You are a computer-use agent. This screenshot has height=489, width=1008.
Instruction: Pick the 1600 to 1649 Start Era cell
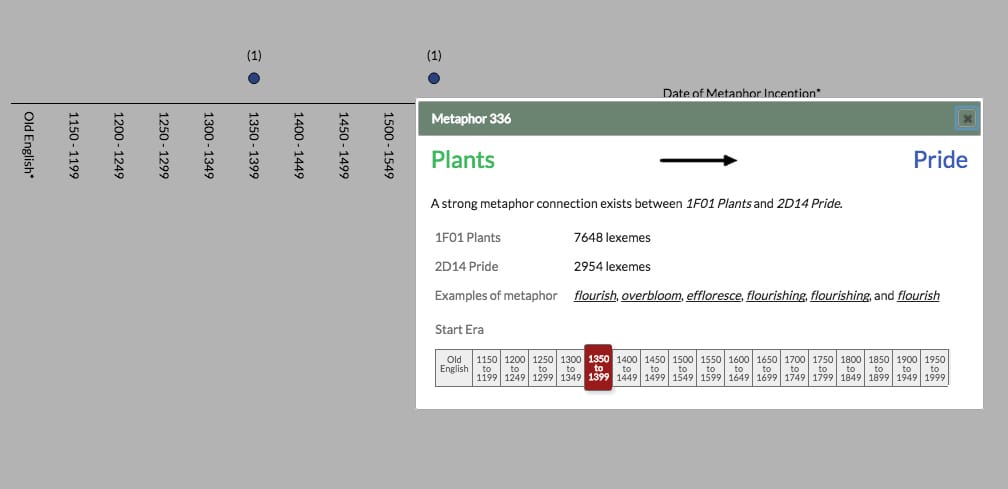coord(739,368)
